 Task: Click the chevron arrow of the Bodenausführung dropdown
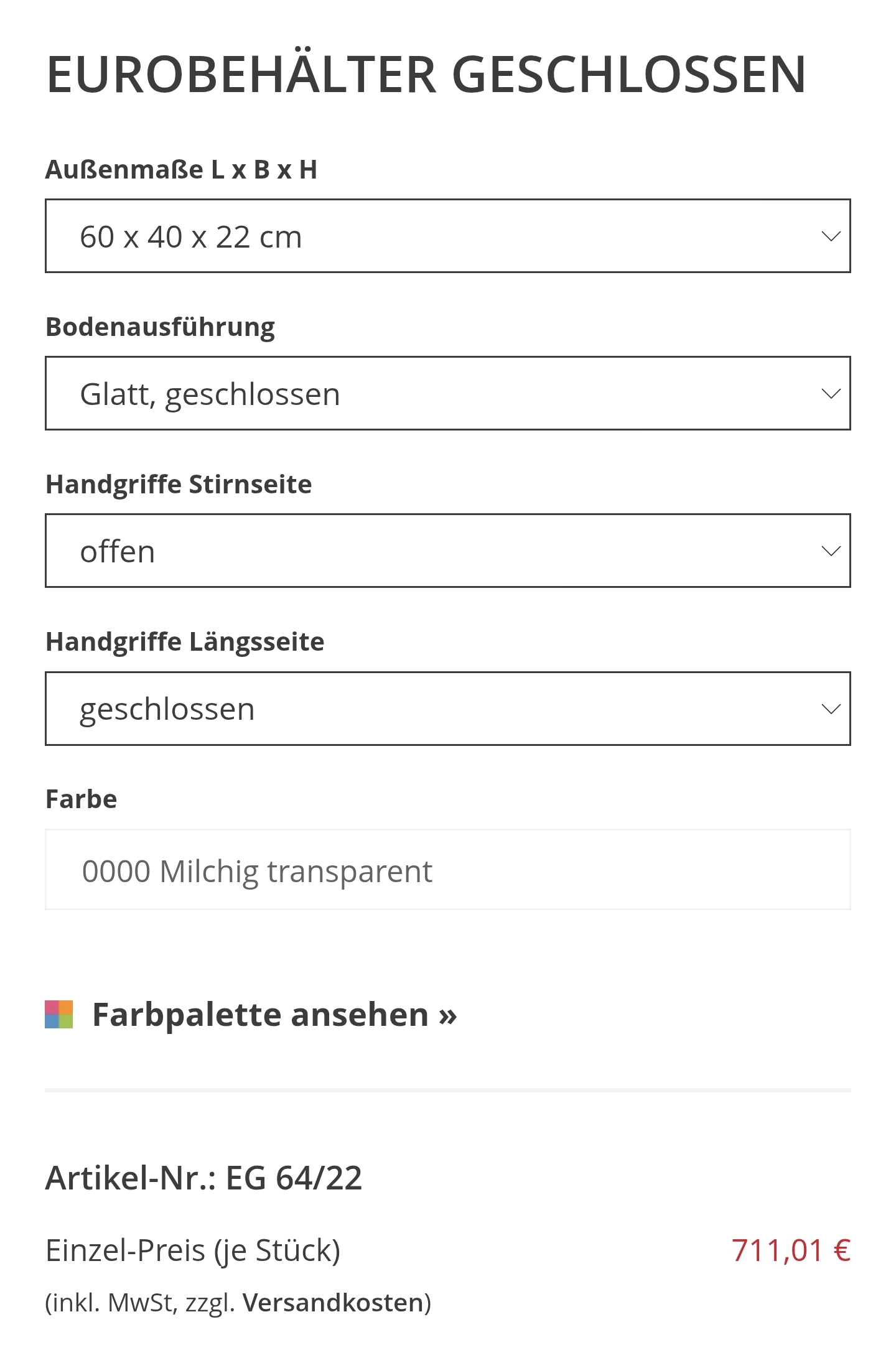[x=831, y=394]
